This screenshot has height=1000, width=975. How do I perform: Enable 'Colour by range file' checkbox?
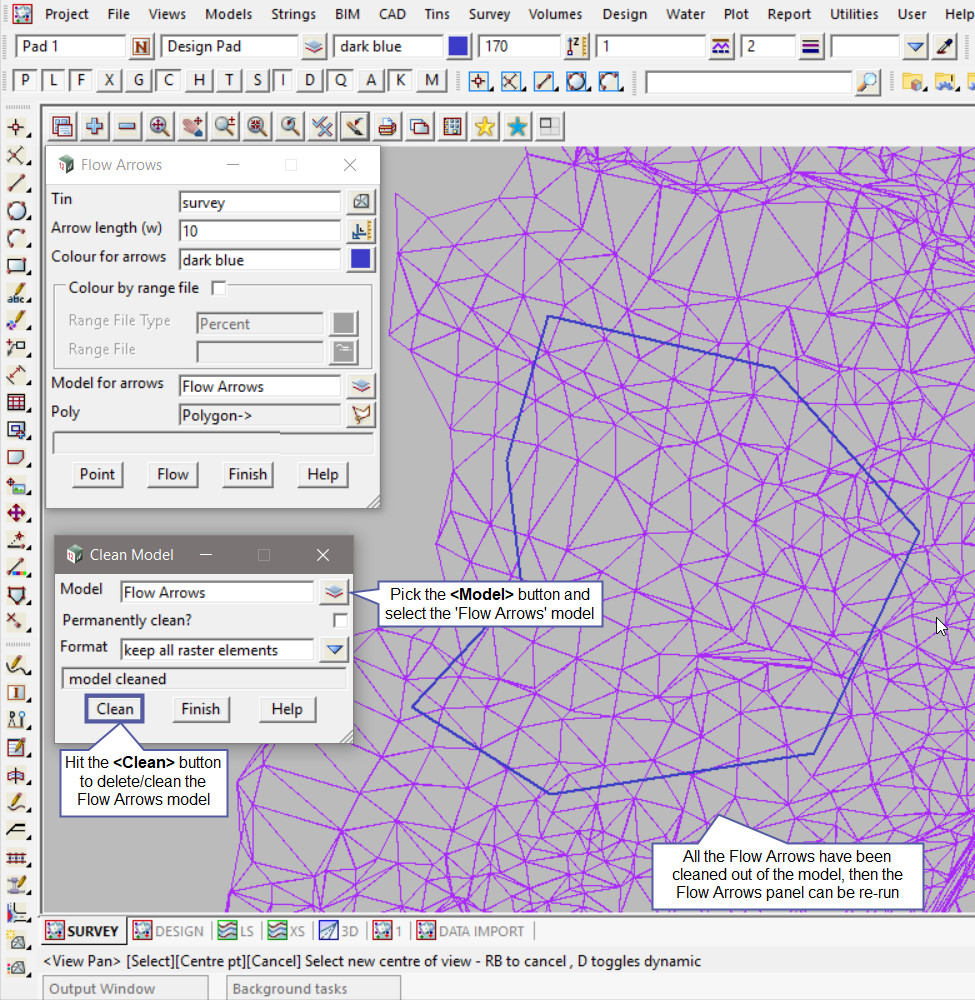219,288
